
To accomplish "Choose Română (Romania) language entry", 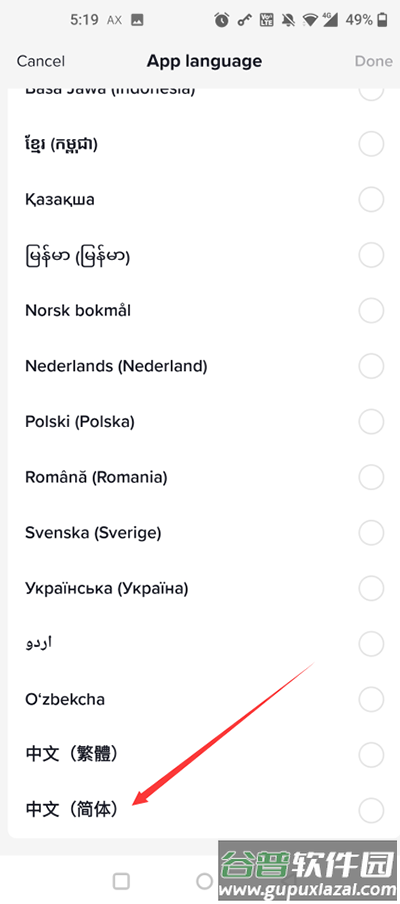I will (x=200, y=477).
